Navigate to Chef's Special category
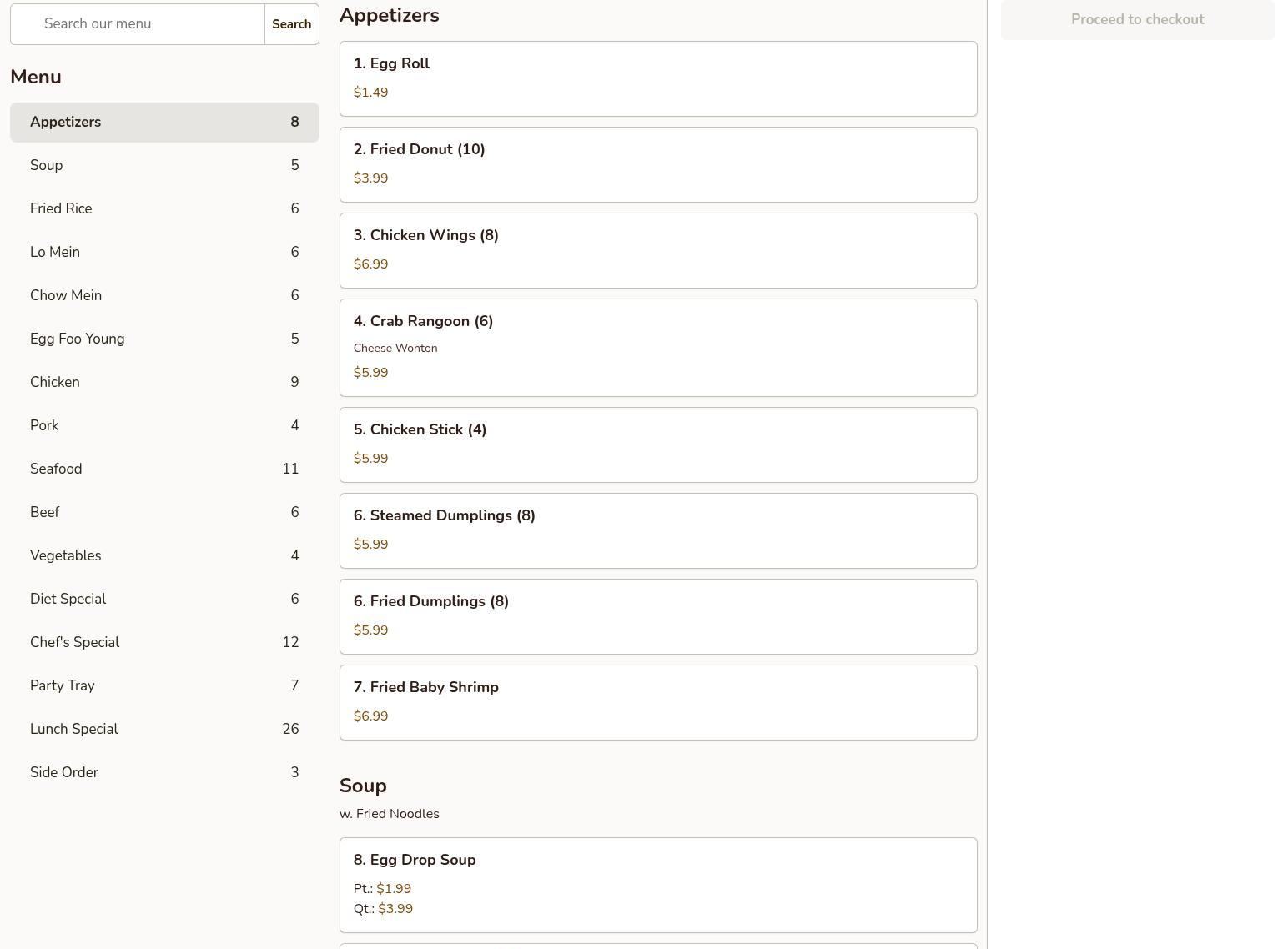 [x=164, y=643]
